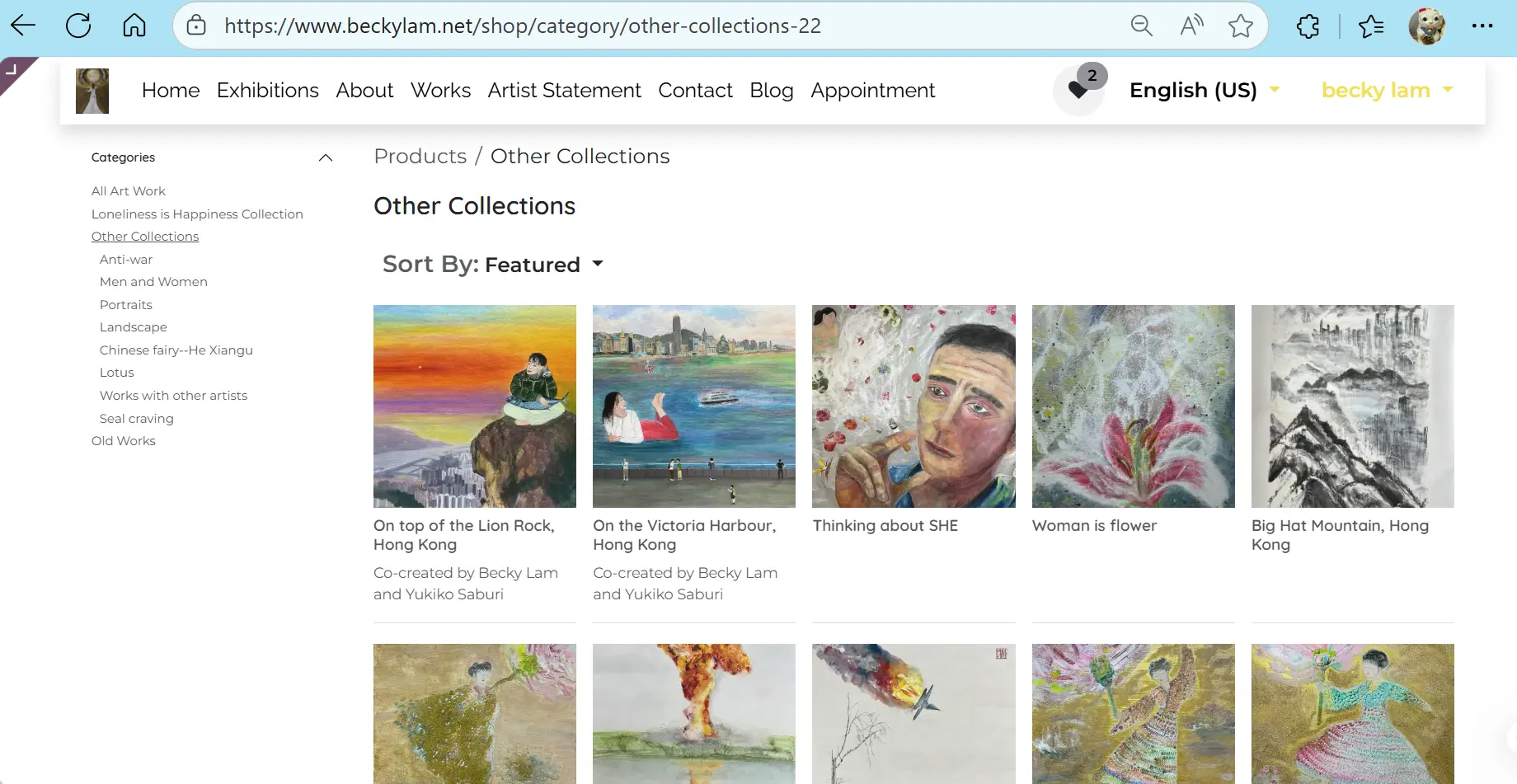Viewport: 1517px width, 784px height.
Task: Reload the page with refresh icon
Action: 78,26
